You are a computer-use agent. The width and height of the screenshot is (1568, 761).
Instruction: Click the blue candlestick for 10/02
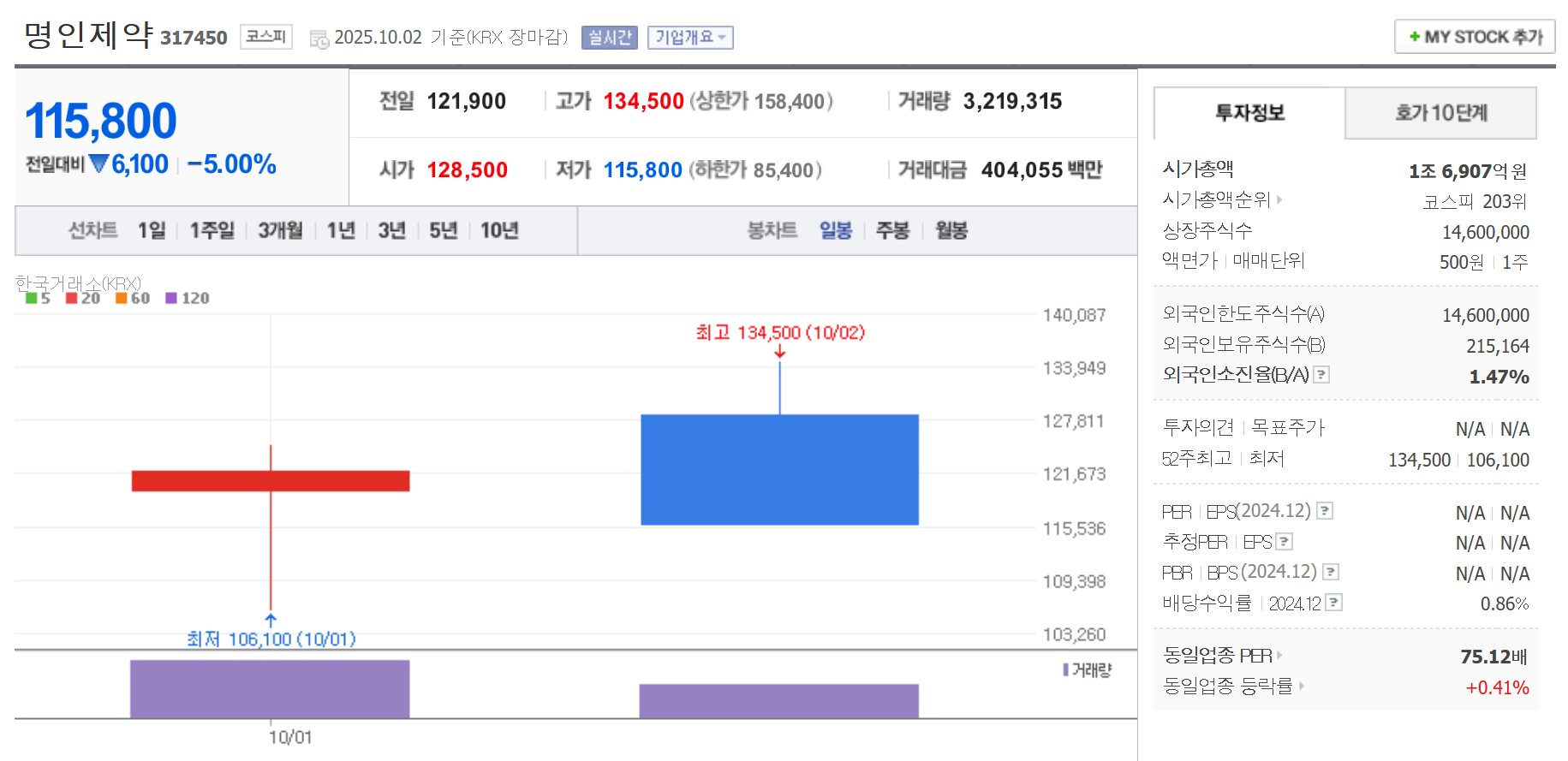click(x=779, y=469)
